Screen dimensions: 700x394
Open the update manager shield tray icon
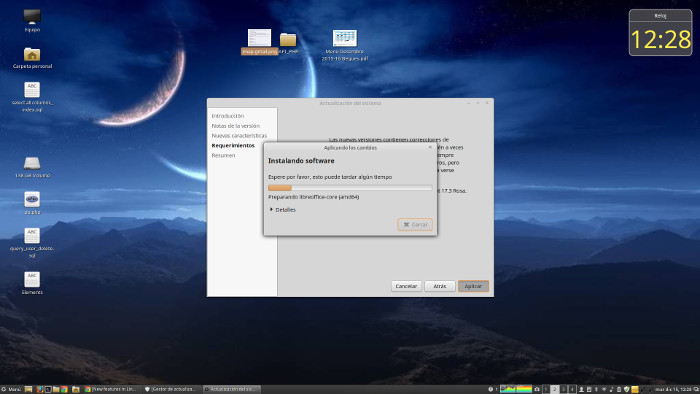click(x=626, y=389)
